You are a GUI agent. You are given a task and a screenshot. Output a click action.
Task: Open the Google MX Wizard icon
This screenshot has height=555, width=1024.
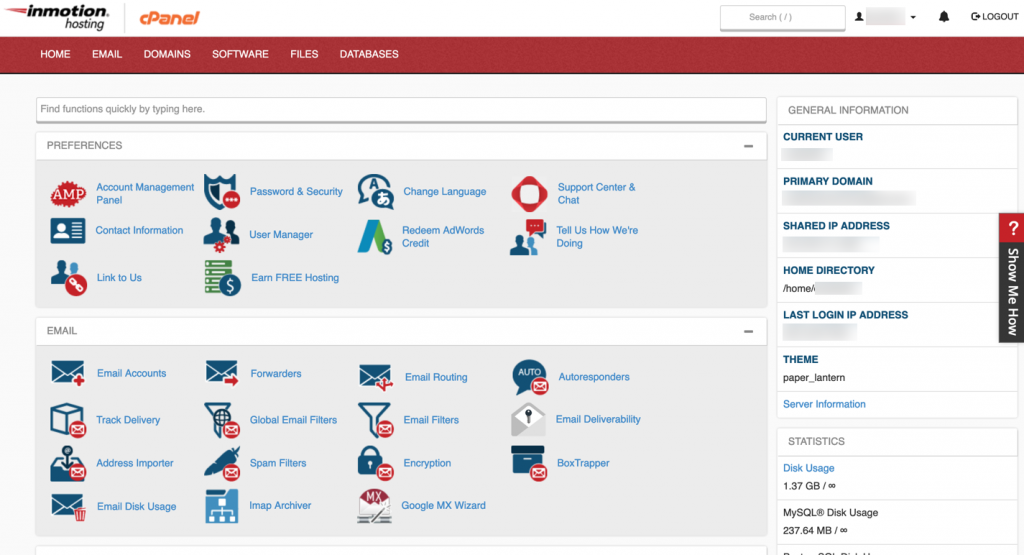click(374, 506)
